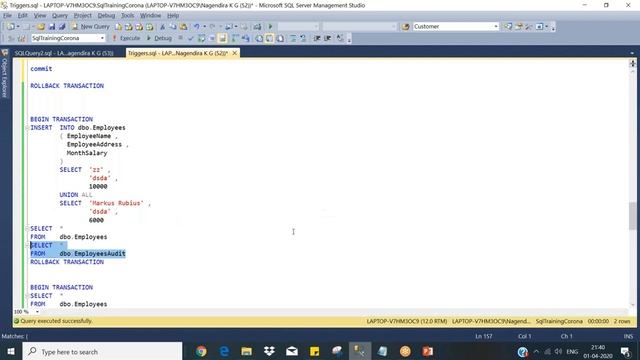The width and height of the screenshot is (640, 360).
Task: Click the New Query toolbar button
Action: pyautogui.click(x=91, y=27)
